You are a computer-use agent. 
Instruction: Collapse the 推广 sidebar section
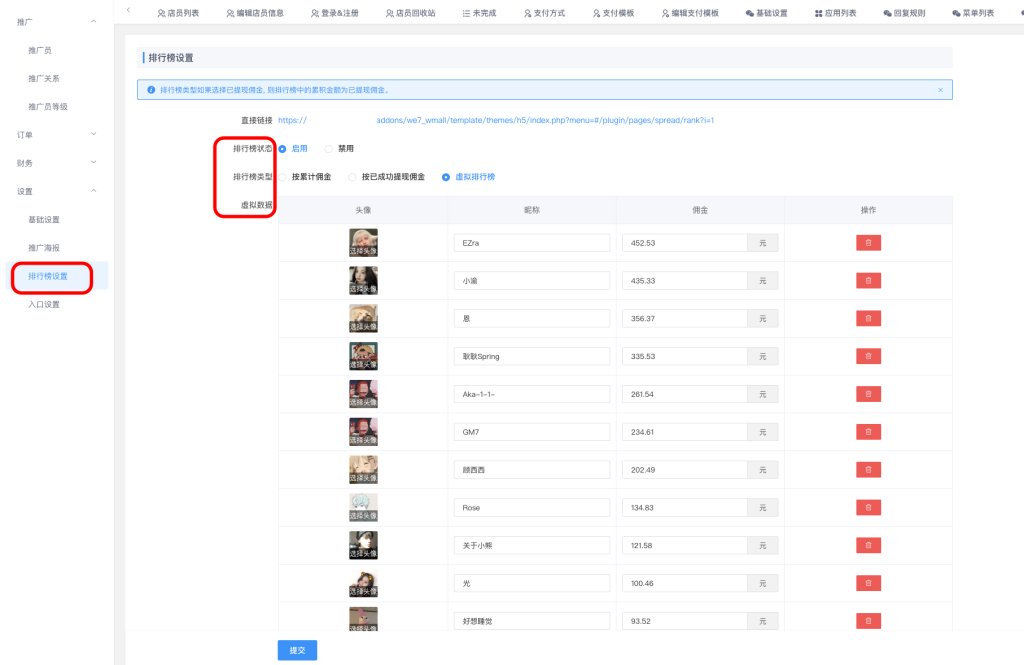93,21
